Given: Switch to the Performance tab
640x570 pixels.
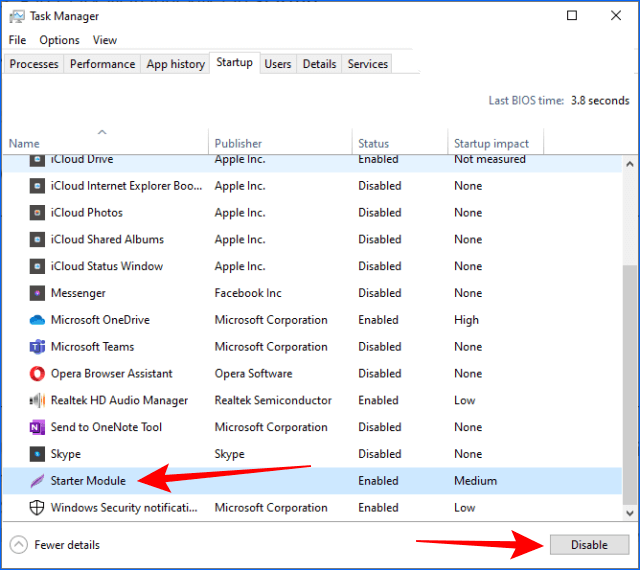Looking at the screenshot, I should [x=102, y=64].
